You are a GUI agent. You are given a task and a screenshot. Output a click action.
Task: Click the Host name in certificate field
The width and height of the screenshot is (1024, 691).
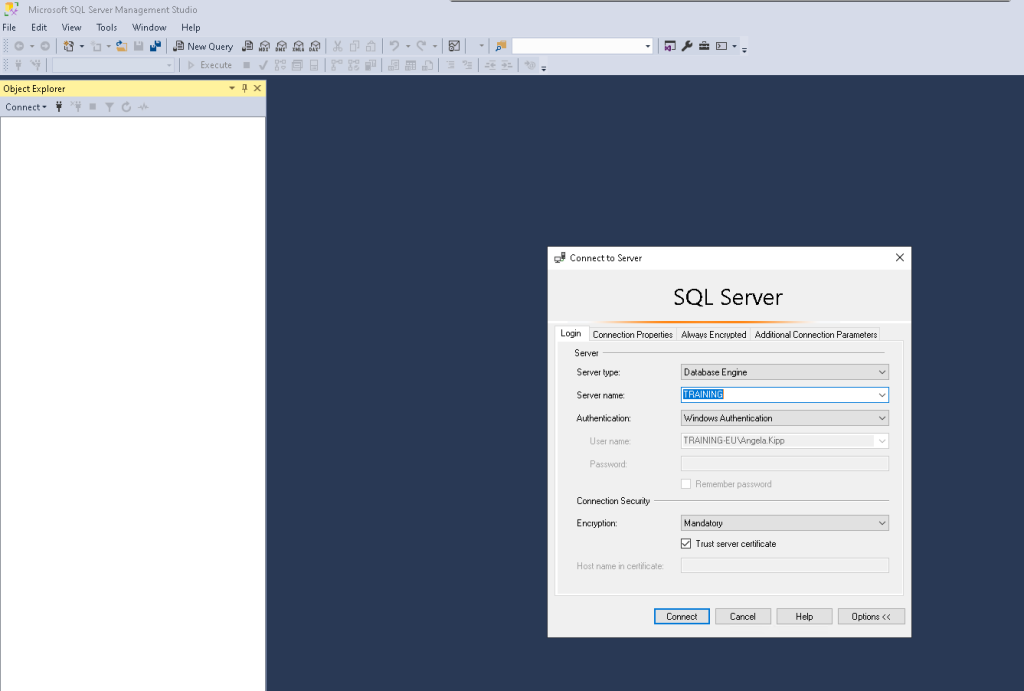coord(784,566)
